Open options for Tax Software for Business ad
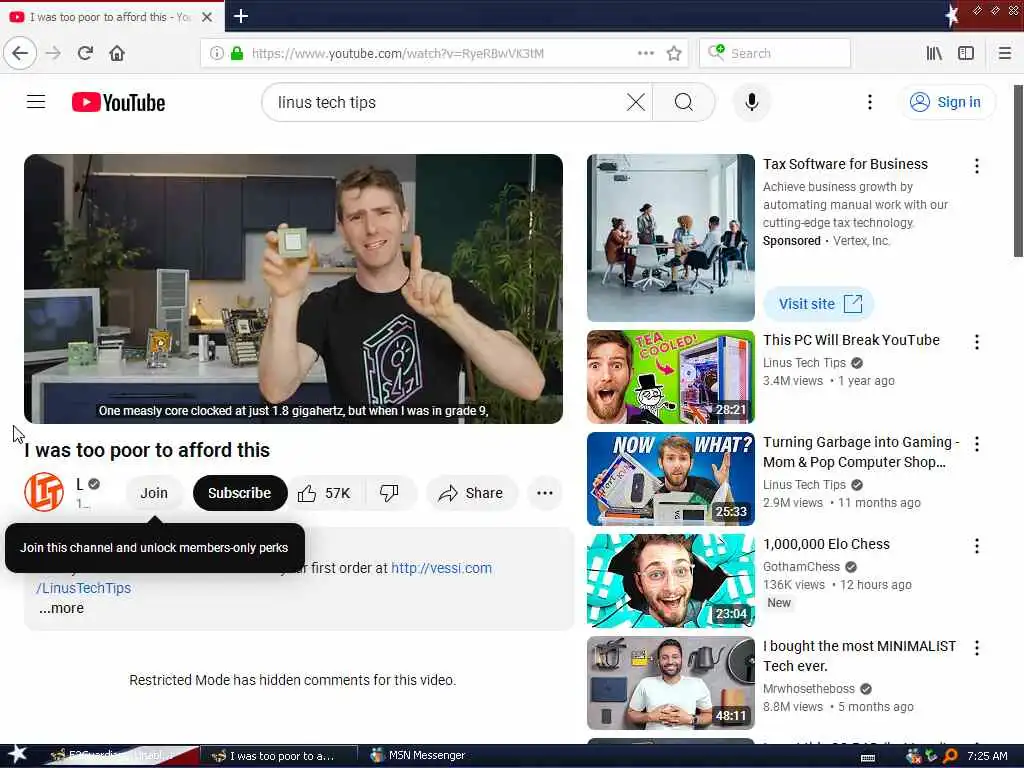Screen dimensions: 1024x768 click(x=976, y=166)
